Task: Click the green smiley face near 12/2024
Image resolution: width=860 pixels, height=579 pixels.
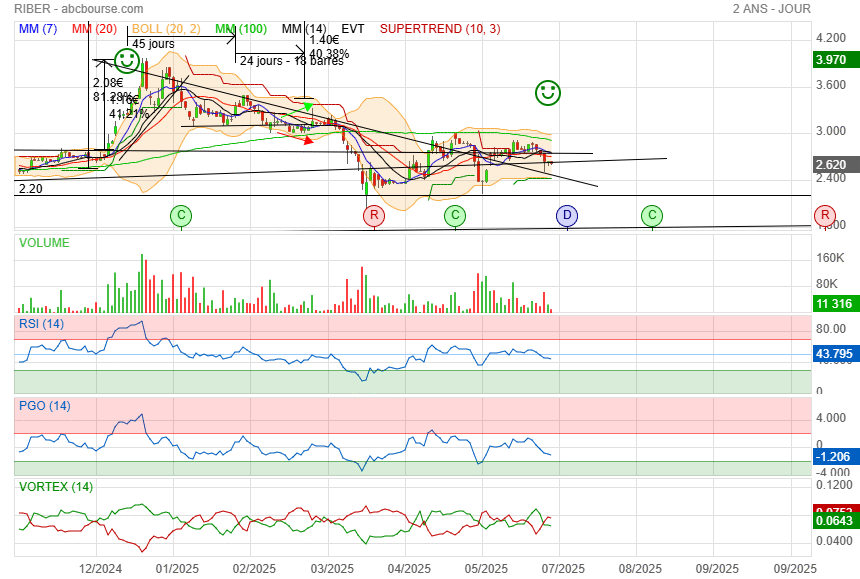Action: (x=127, y=60)
